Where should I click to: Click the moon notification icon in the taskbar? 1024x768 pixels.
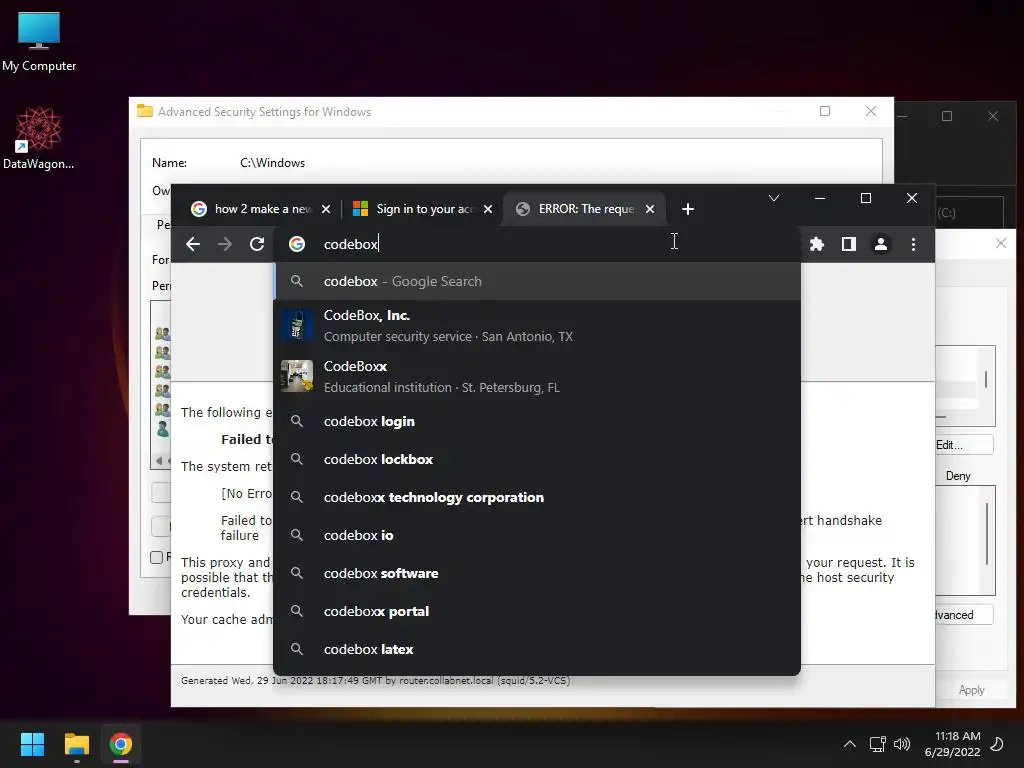point(997,744)
